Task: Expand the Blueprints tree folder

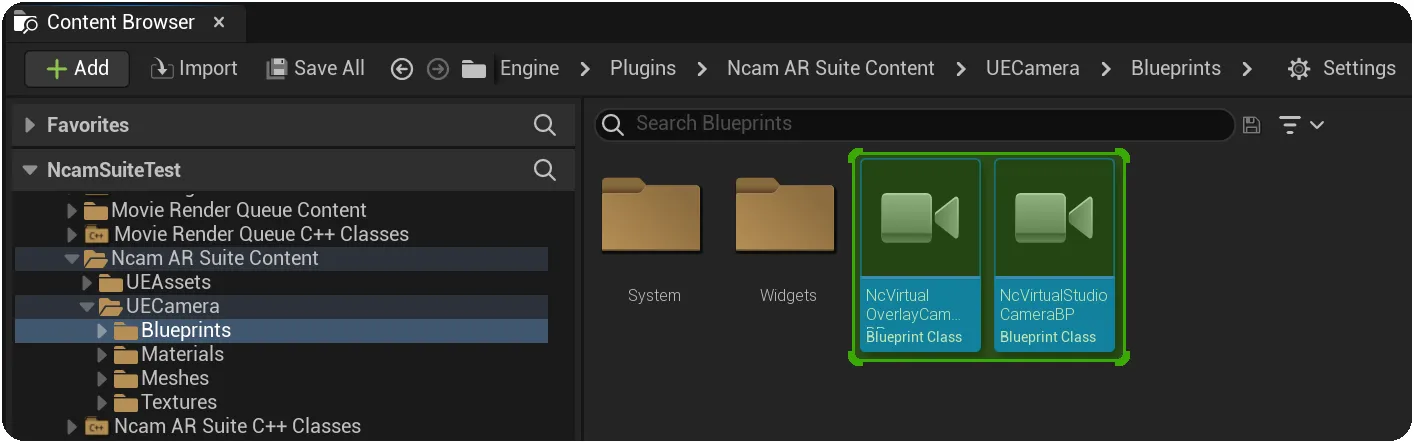Action: (x=101, y=330)
